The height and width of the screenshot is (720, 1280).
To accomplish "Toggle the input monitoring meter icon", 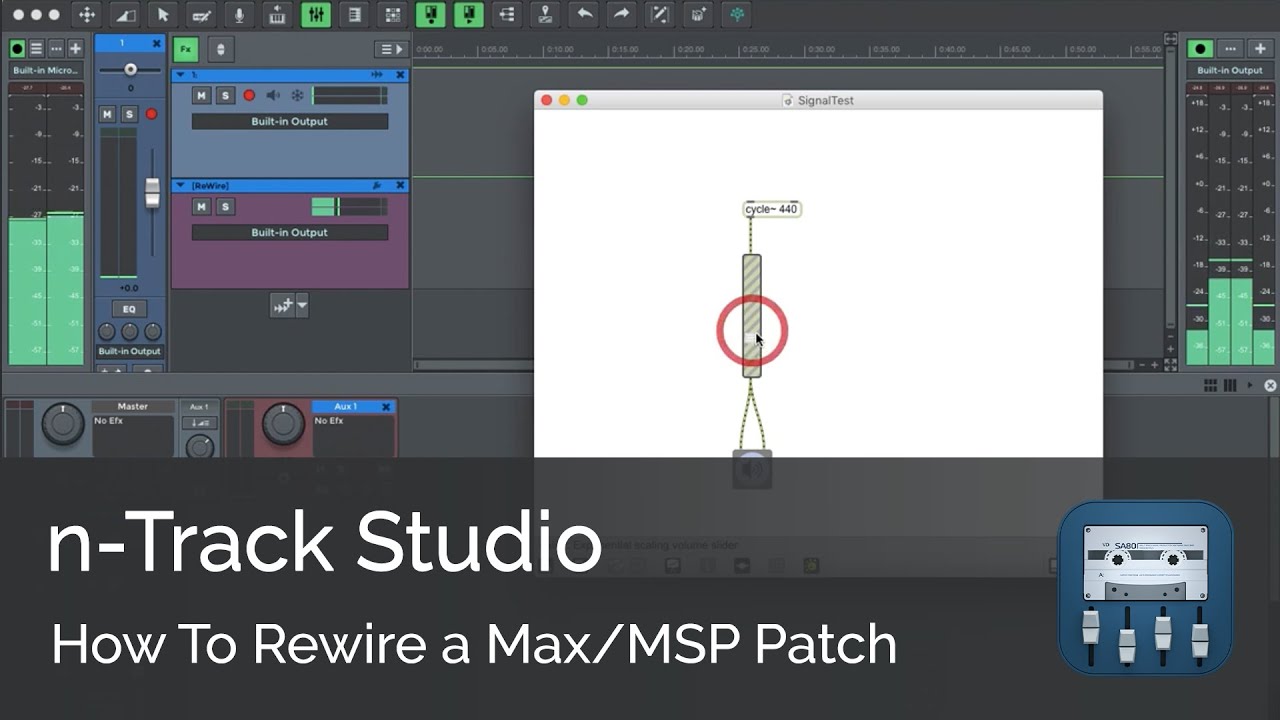I will coord(430,15).
